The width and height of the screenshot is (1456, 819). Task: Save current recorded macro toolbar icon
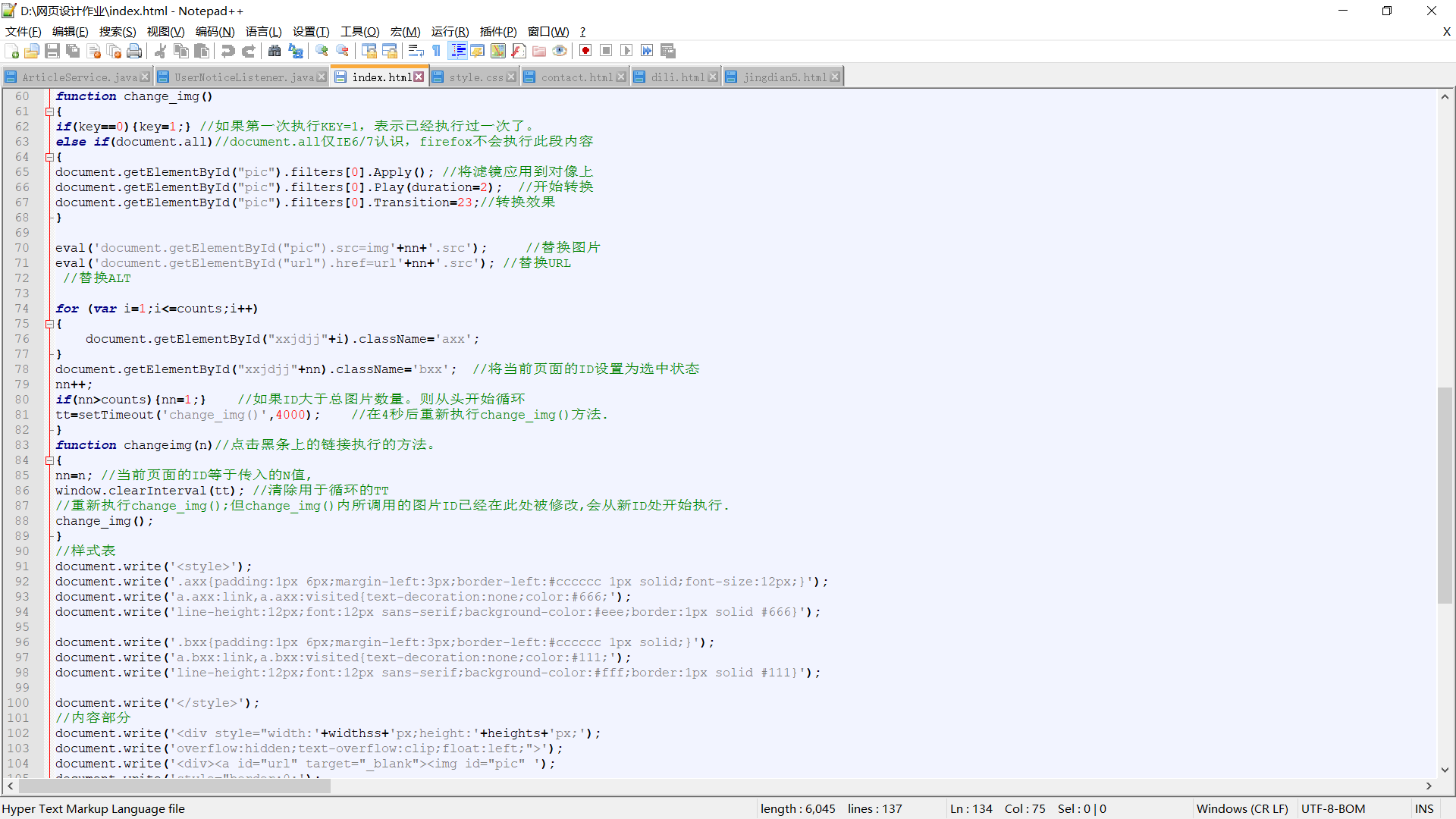pos(668,51)
